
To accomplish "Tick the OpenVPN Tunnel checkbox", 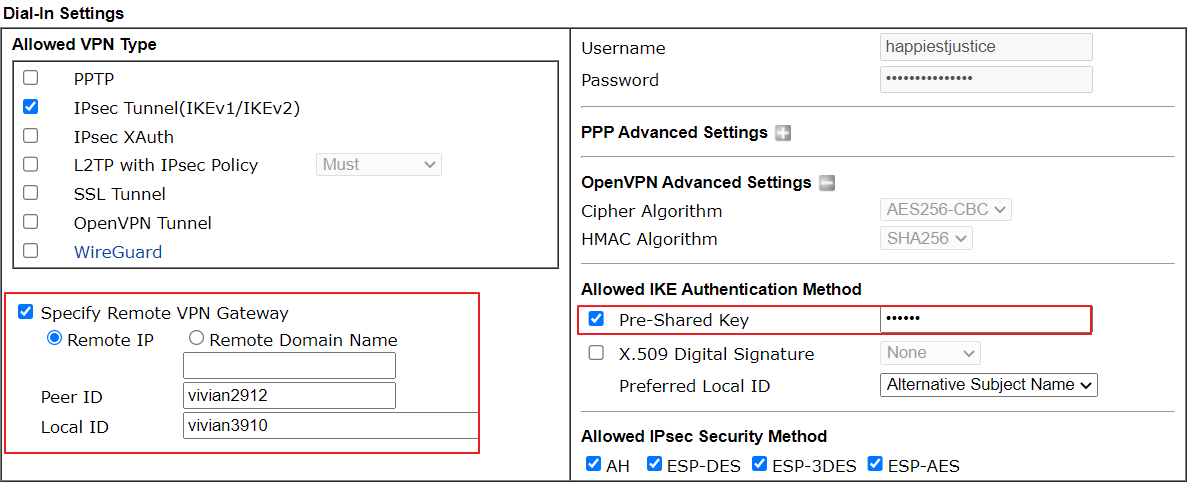I will tap(30, 222).
